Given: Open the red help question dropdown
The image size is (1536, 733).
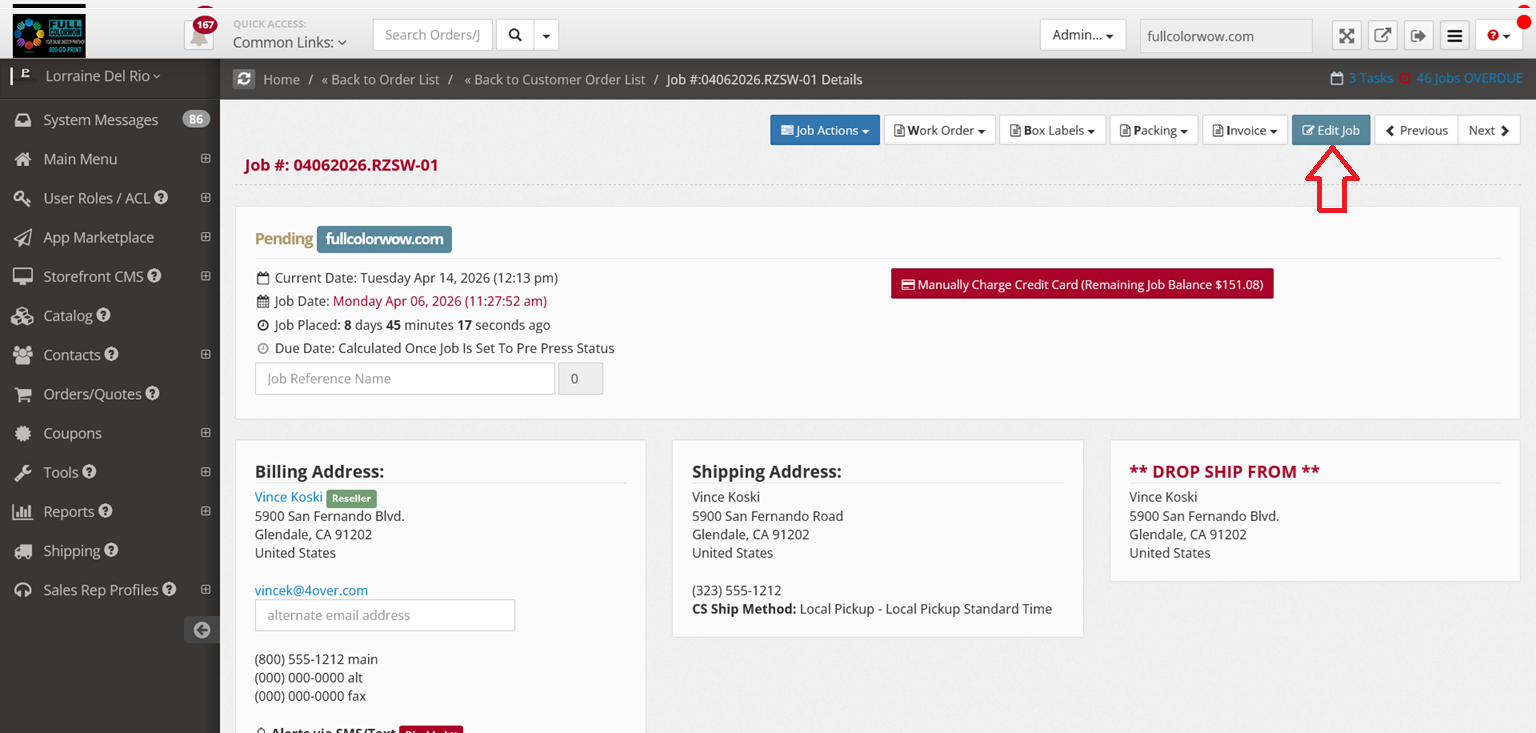Looking at the screenshot, I should [x=1498, y=36].
